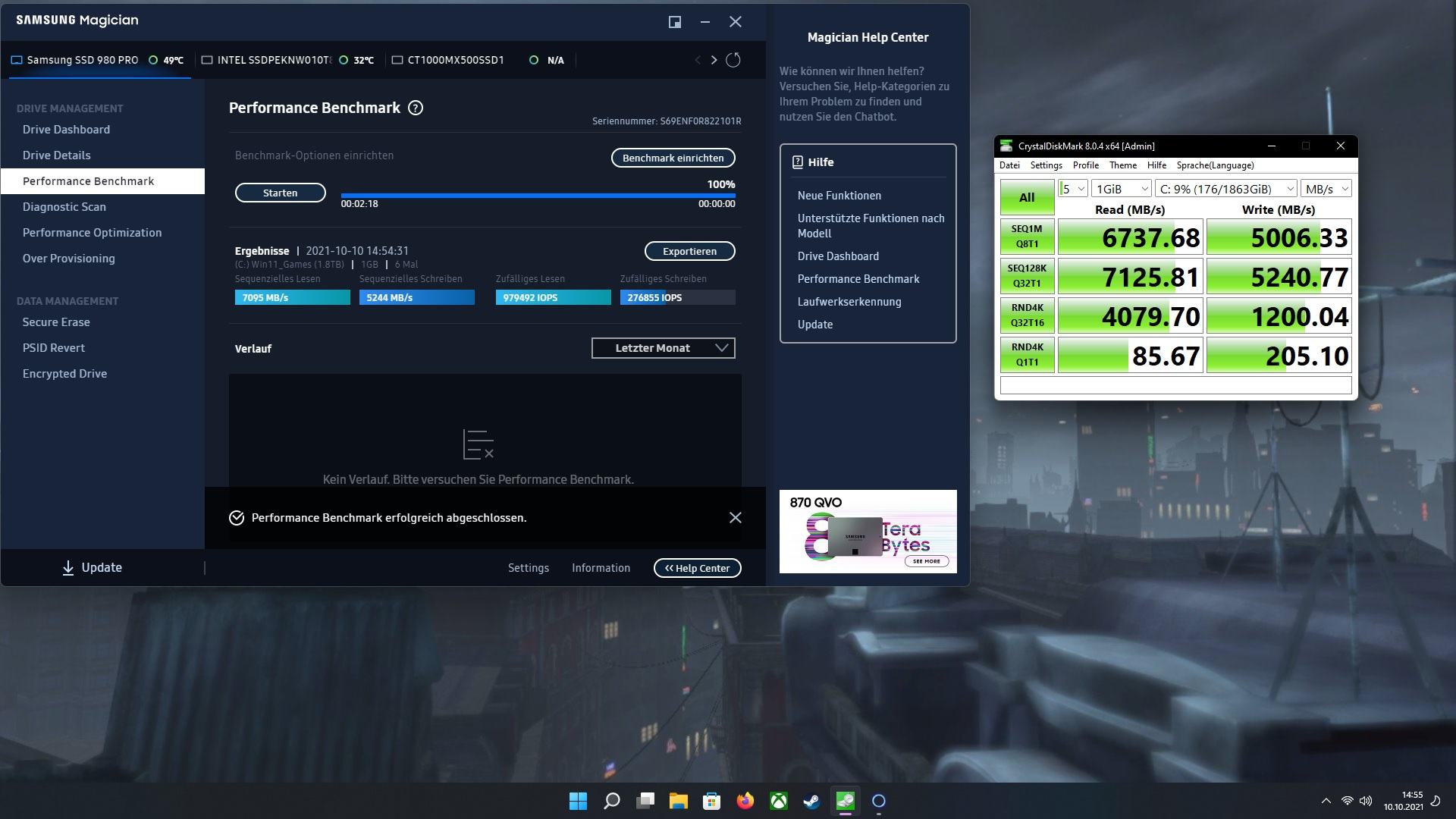Open Settings menu in CrystalDiskMark
Viewport: 1456px width, 819px height.
1046,165
